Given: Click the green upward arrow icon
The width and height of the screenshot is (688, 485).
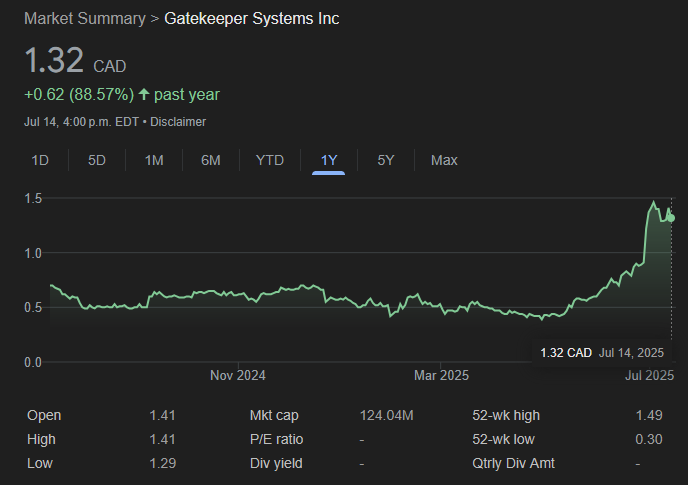Looking at the screenshot, I should (x=144, y=94).
